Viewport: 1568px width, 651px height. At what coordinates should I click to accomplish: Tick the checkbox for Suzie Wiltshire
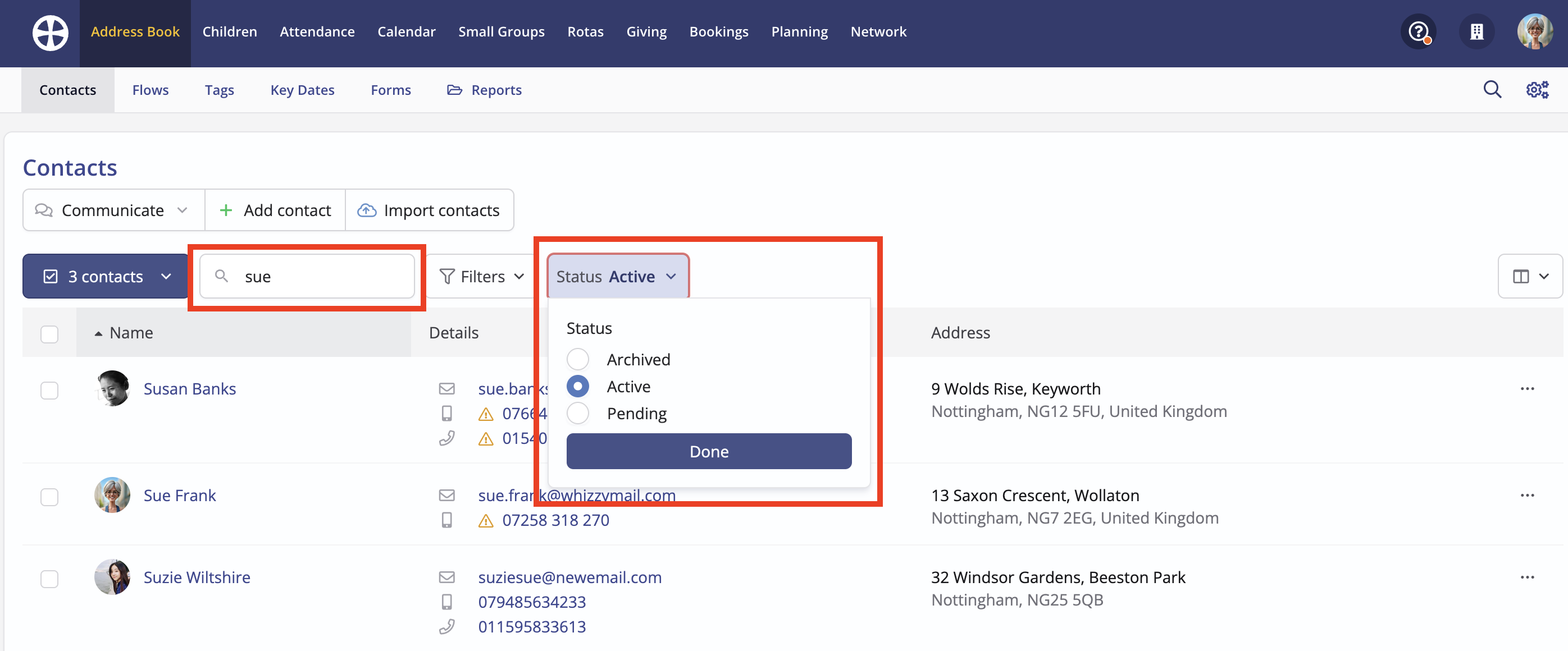coord(49,579)
